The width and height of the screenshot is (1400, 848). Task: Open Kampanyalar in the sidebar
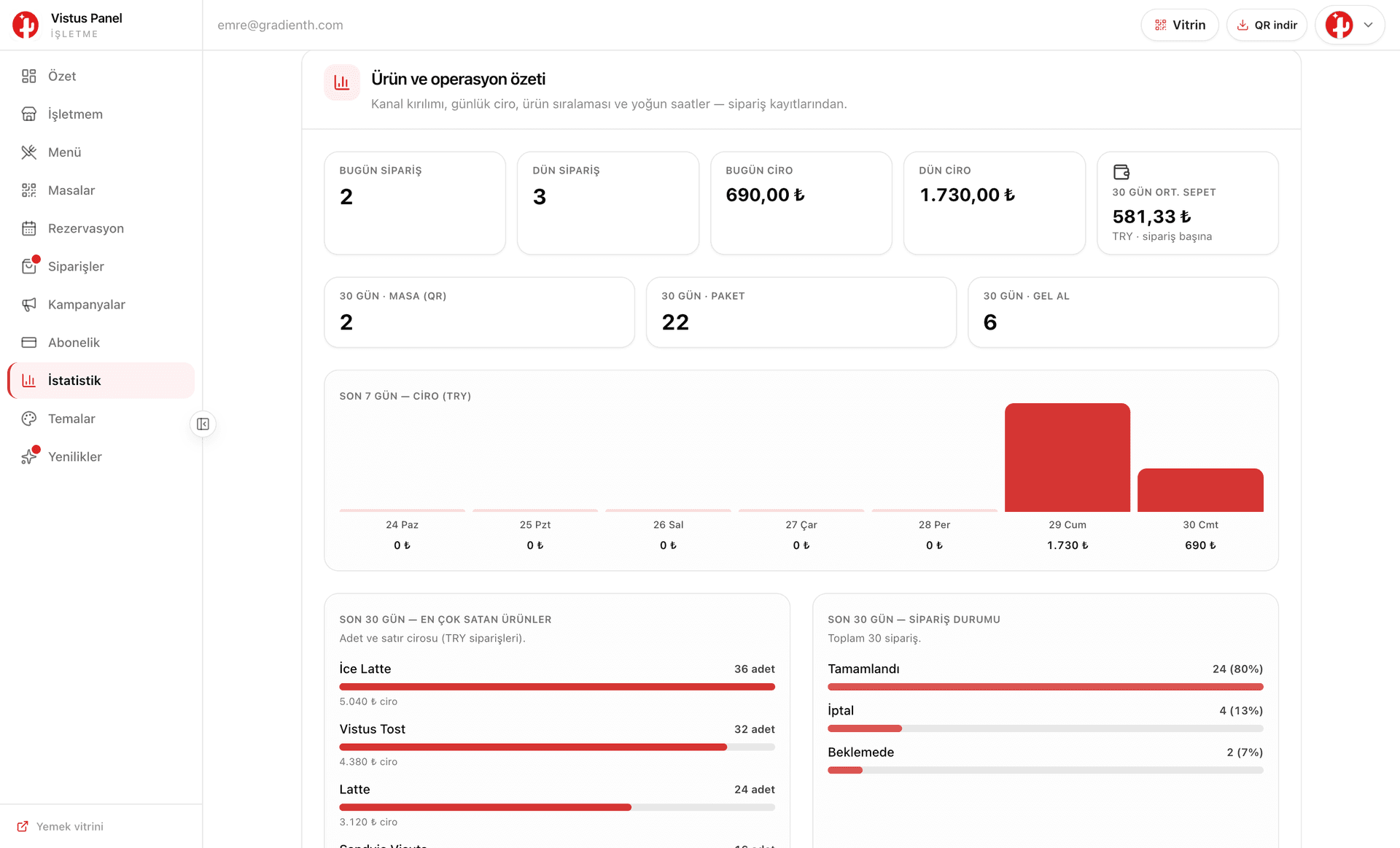101,304
